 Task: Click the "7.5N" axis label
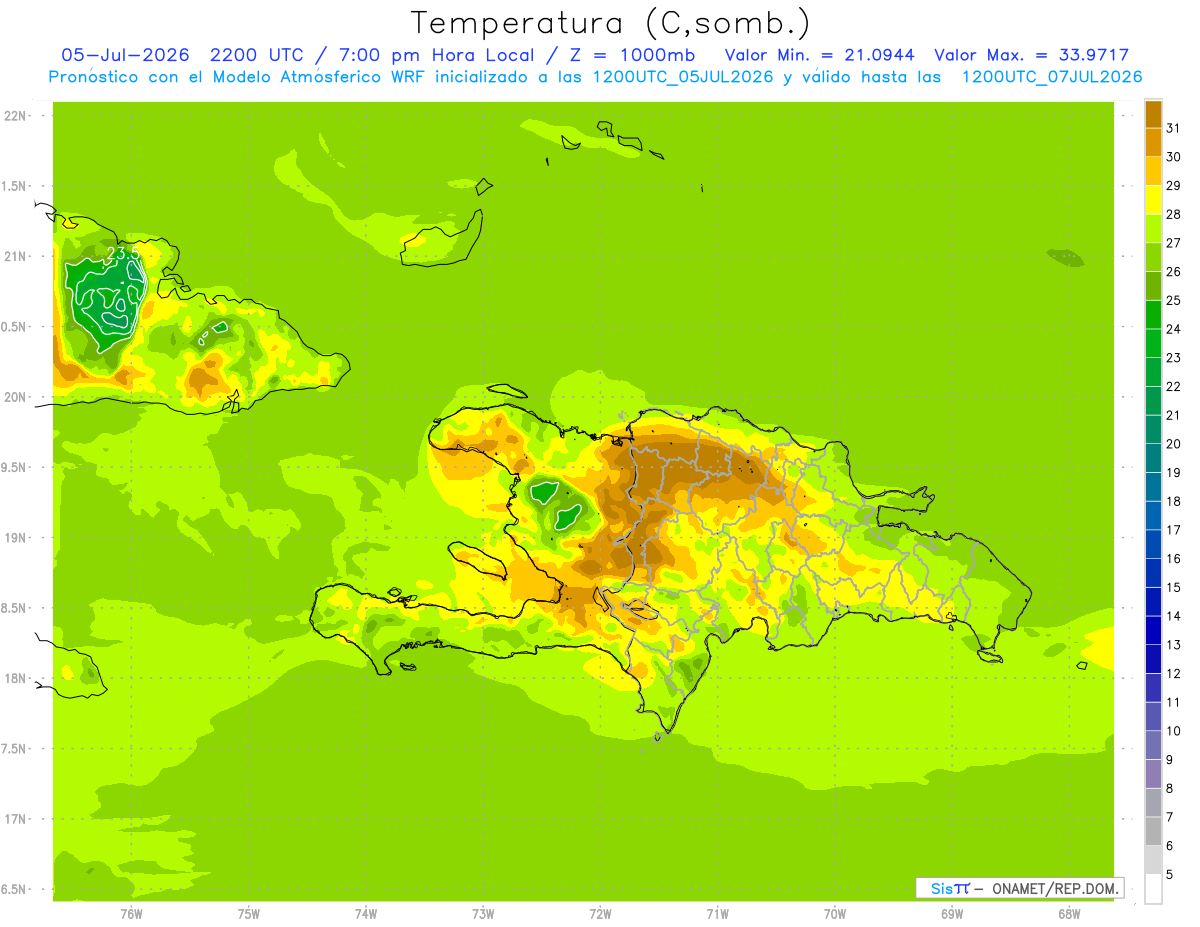pyautogui.click(x=15, y=748)
